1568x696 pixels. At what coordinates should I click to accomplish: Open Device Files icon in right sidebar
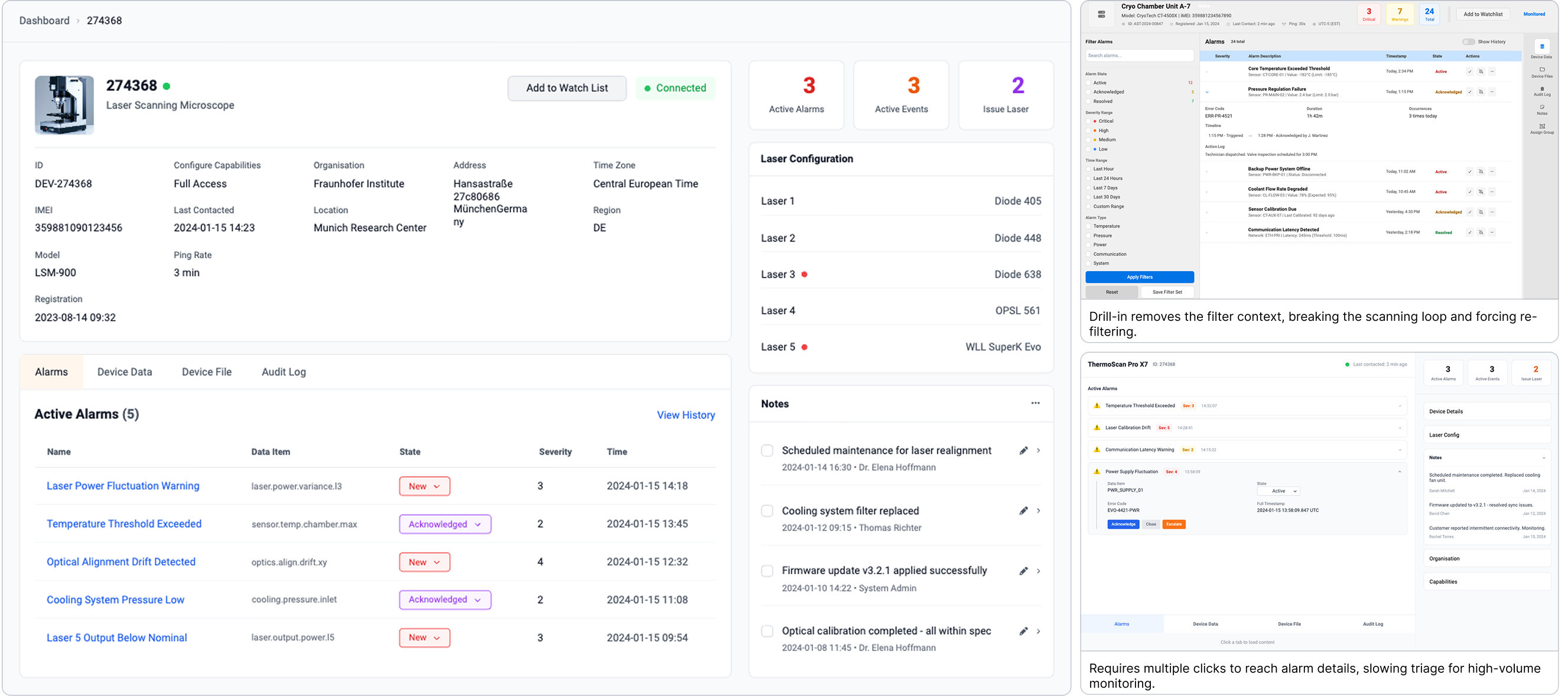[1541, 70]
